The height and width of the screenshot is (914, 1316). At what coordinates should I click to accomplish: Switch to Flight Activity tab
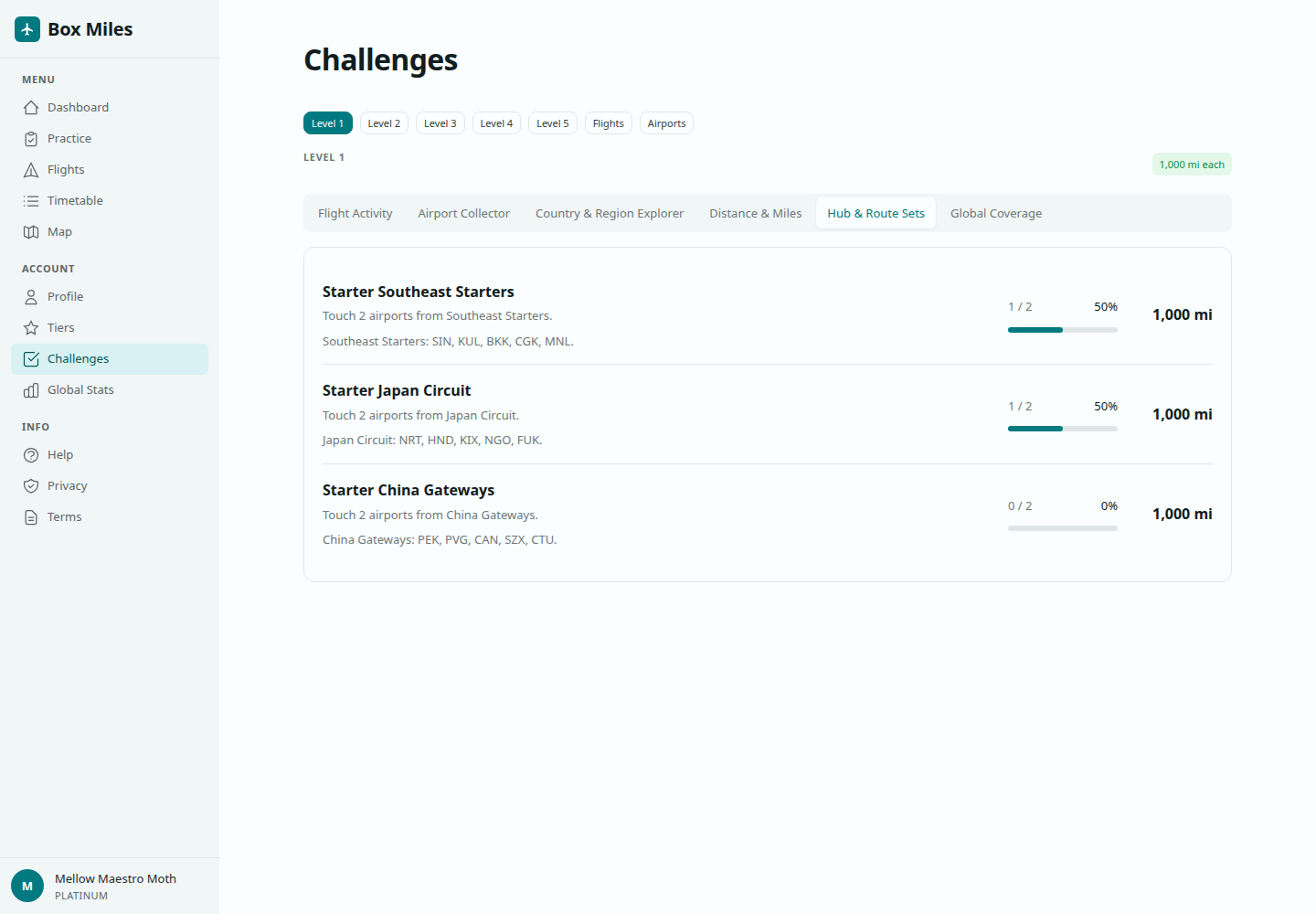pos(356,213)
